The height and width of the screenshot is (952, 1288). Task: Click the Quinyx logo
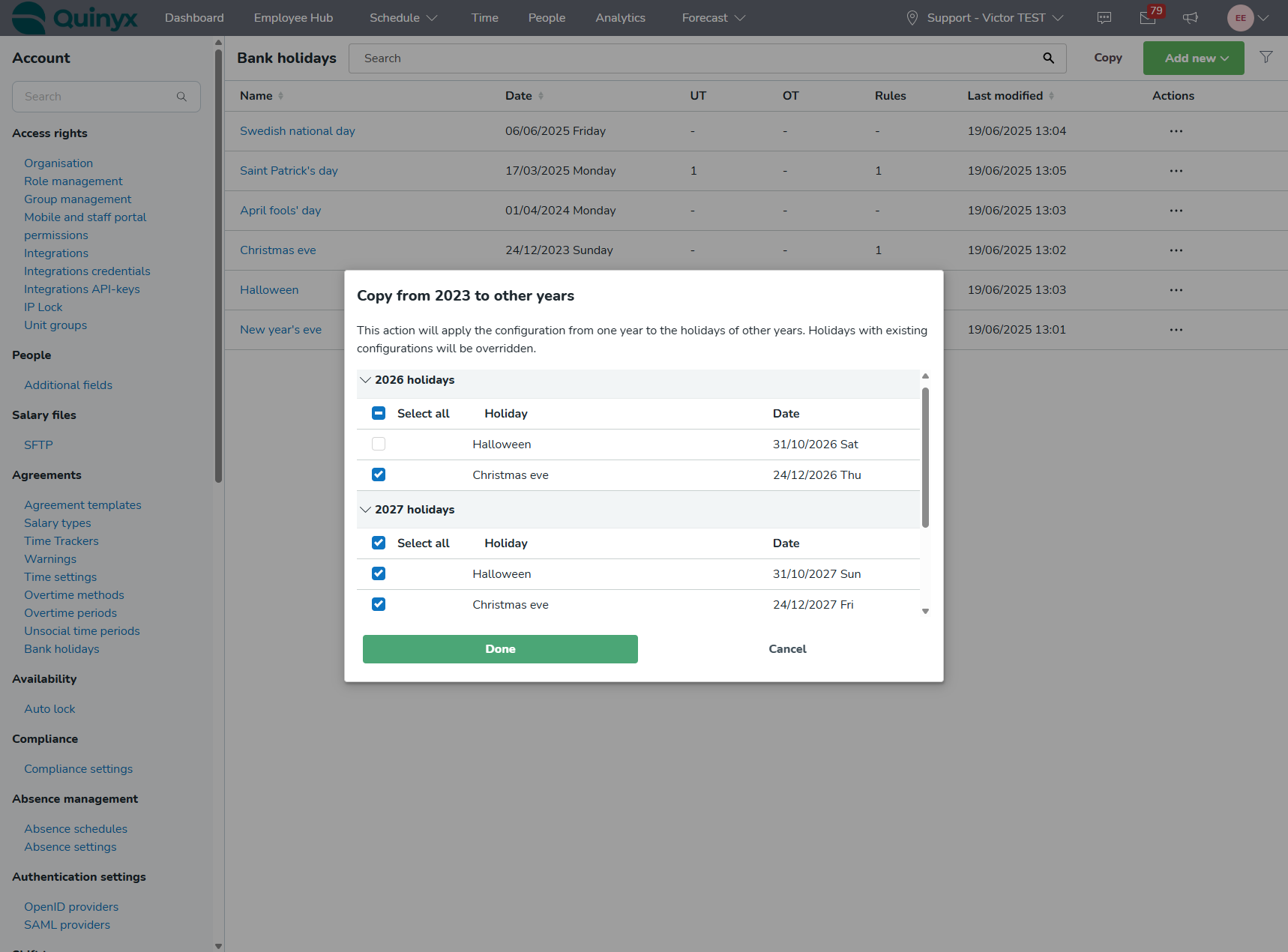click(x=75, y=18)
